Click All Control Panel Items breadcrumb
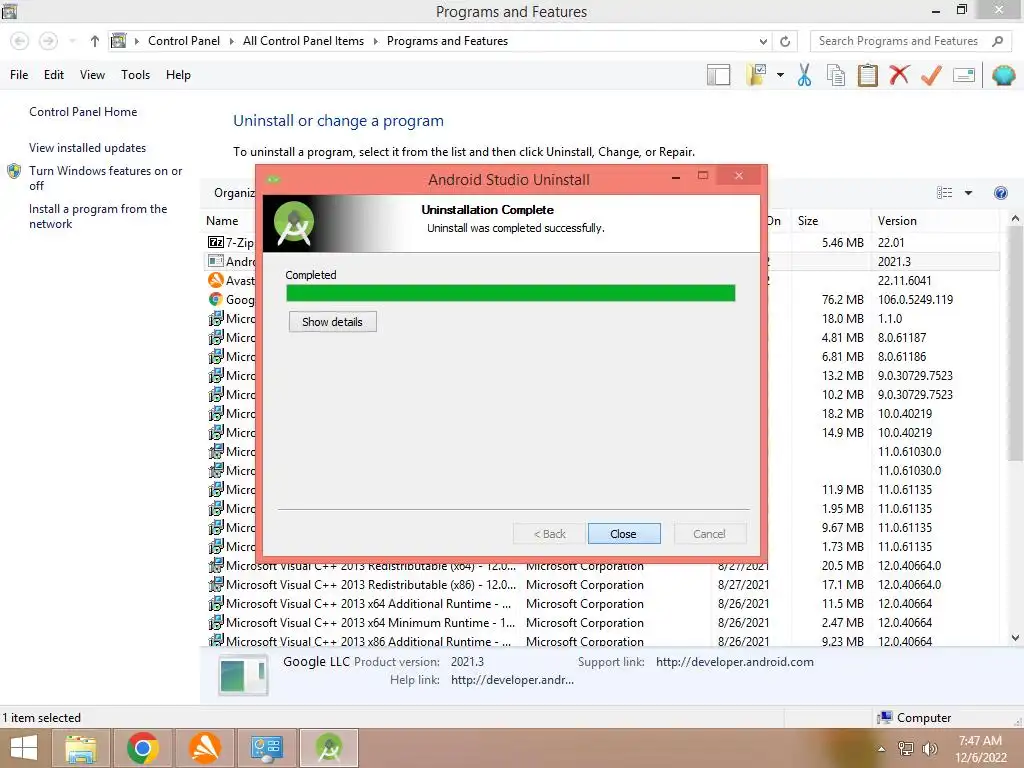Image resolution: width=1024 pixels, height=768 pixels. pos(303,41)
